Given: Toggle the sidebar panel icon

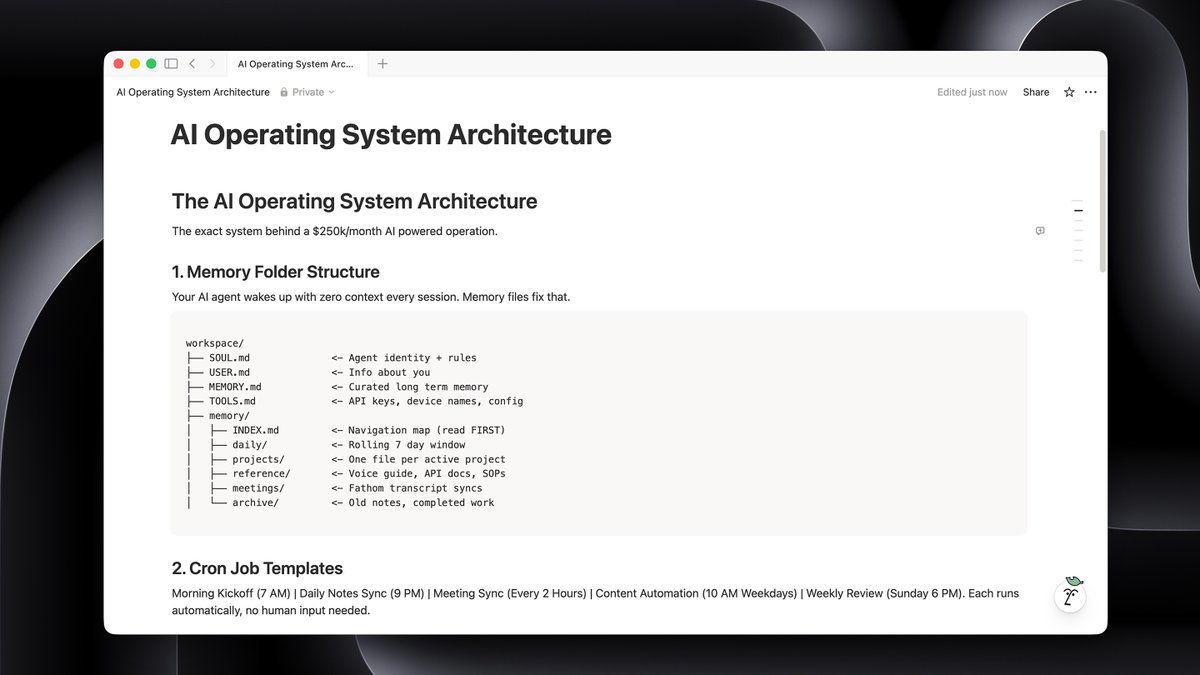Looking at the screenshot, I should tap(171, 64).
